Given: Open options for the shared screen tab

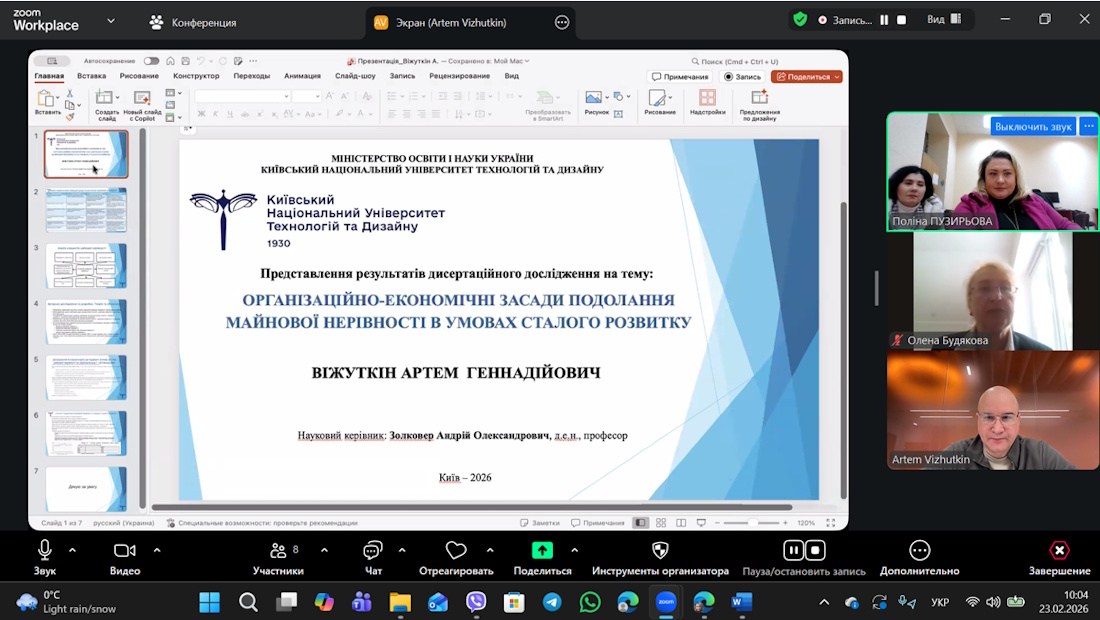Looking at the screenshot, I should coord(562,22).
